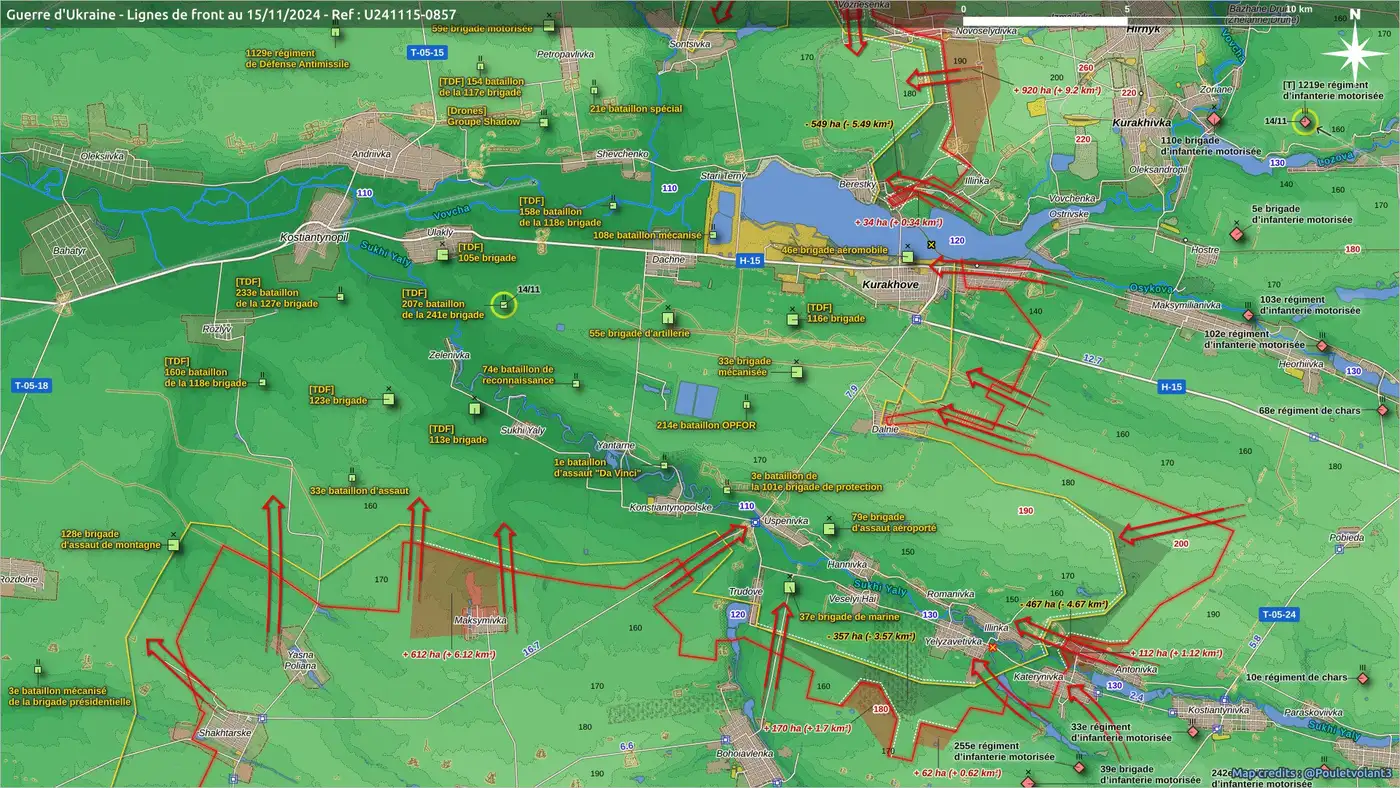Image resolution: width=1400 pixels, height=788 pixels.
Task: Click the Kurakhove town label
Action: tap(890, 285)
